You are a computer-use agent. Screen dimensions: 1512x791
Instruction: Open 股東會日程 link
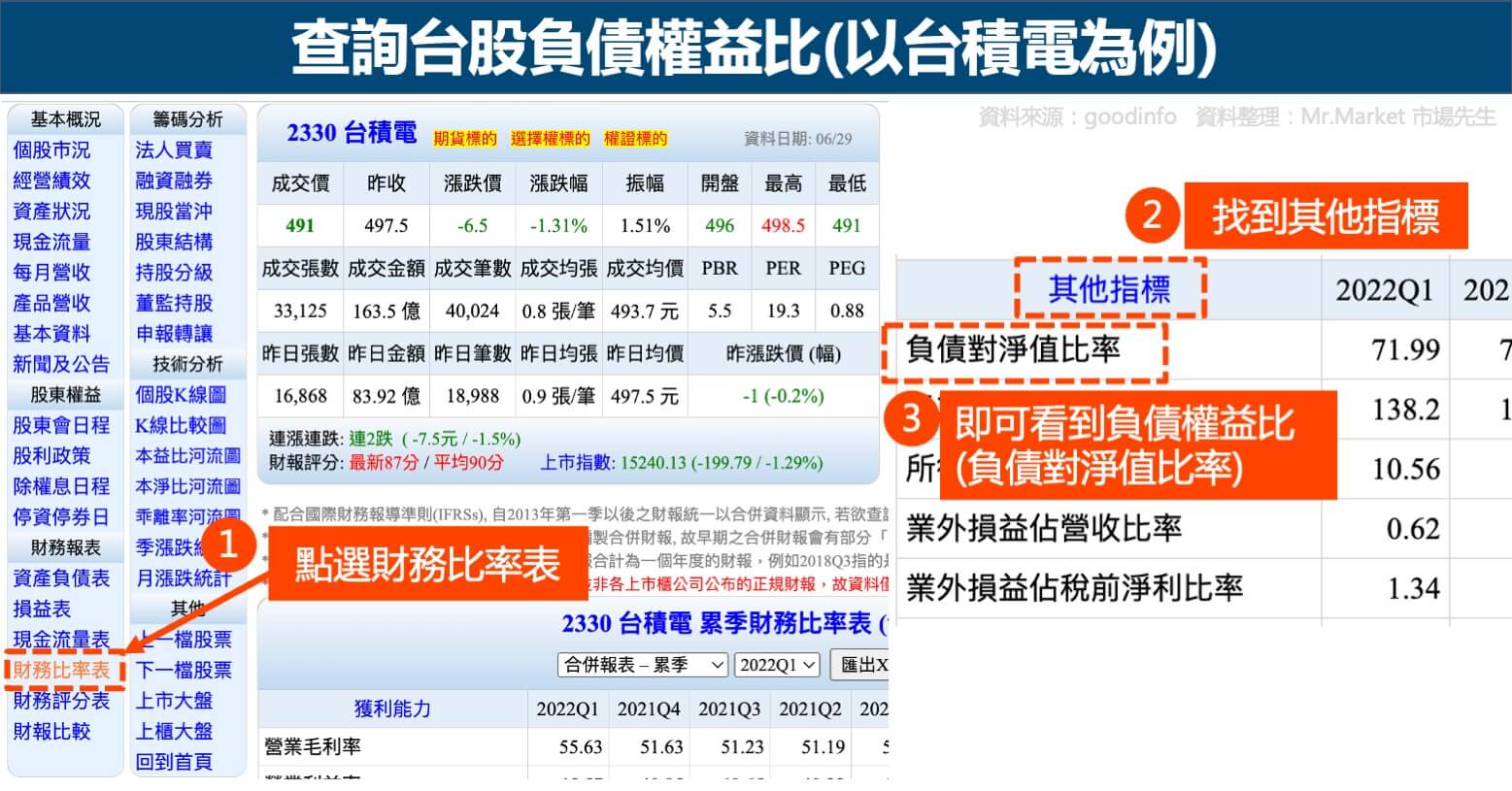[x=61, y=425]
